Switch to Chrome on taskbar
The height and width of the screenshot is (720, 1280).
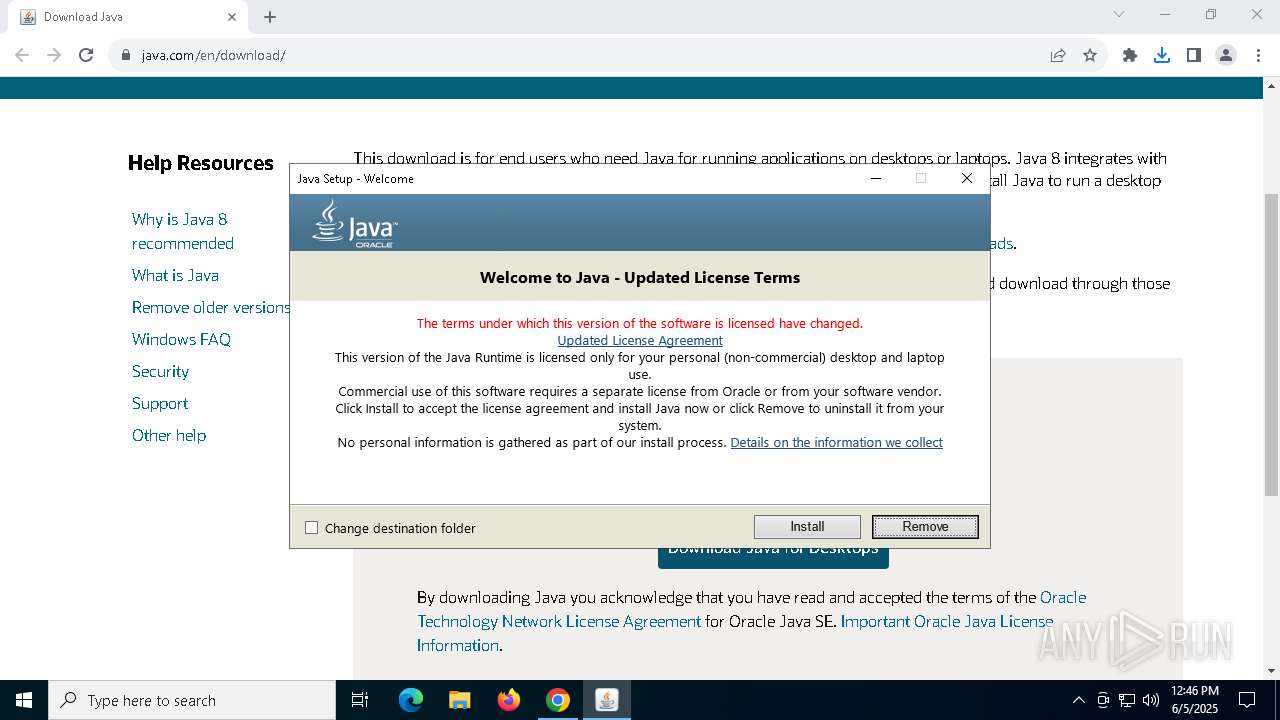[x=557, y=700]
